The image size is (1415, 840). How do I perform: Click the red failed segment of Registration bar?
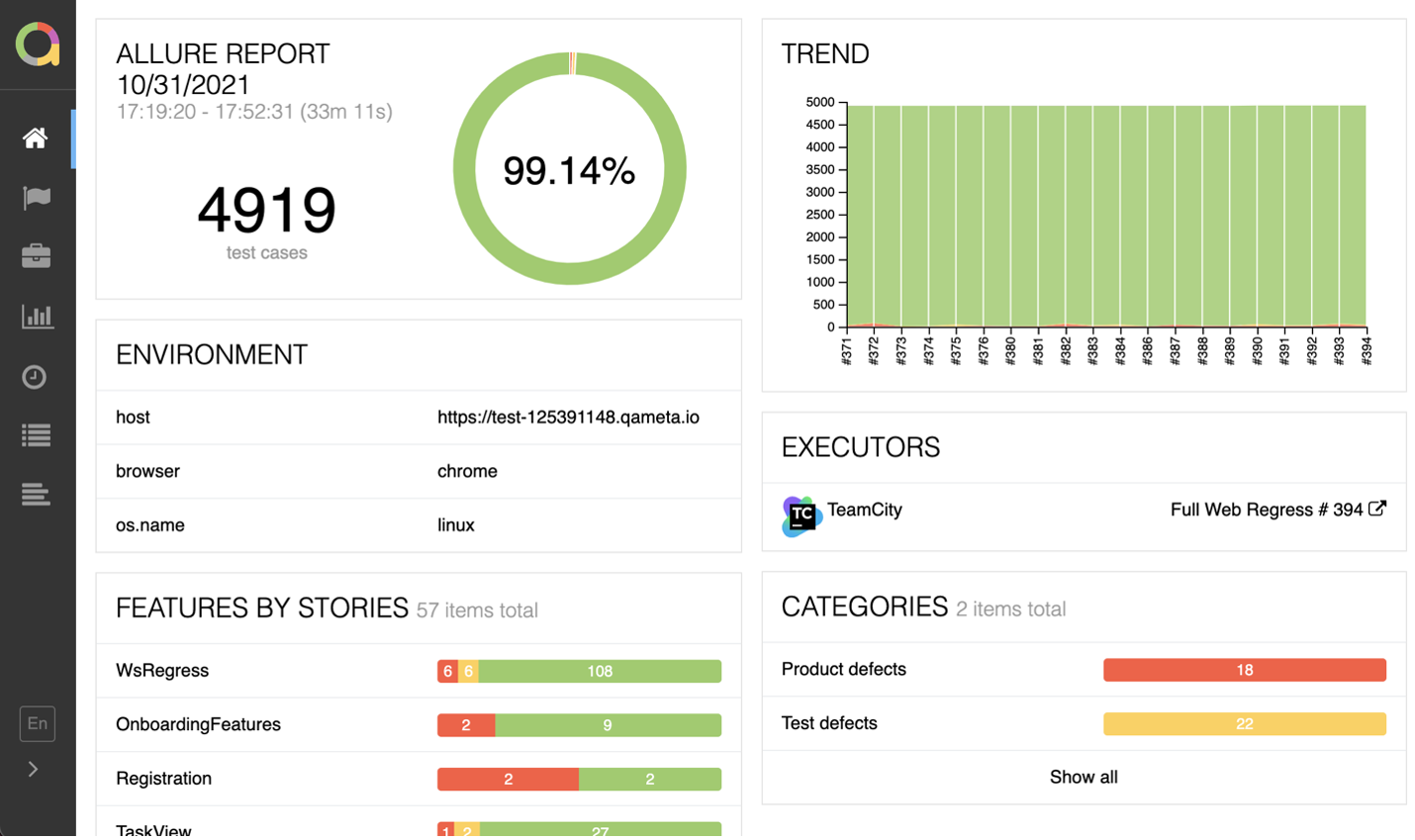point(508,779)
